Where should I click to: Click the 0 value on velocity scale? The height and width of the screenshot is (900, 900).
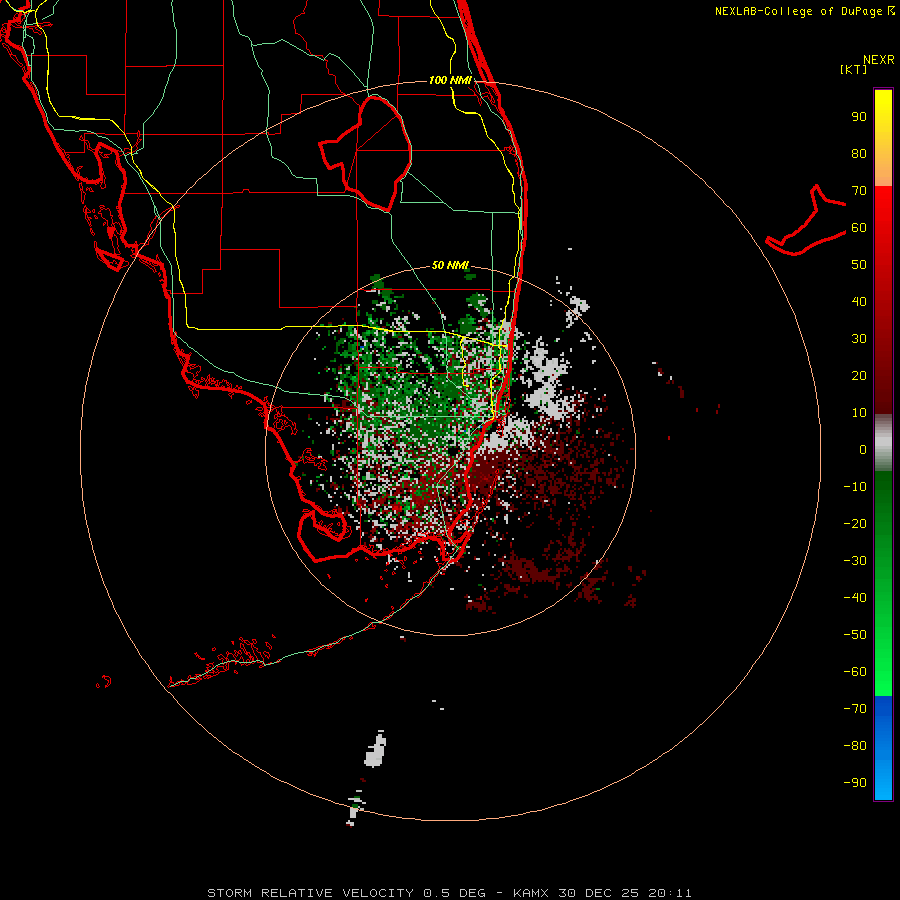[x=863, y=449]
